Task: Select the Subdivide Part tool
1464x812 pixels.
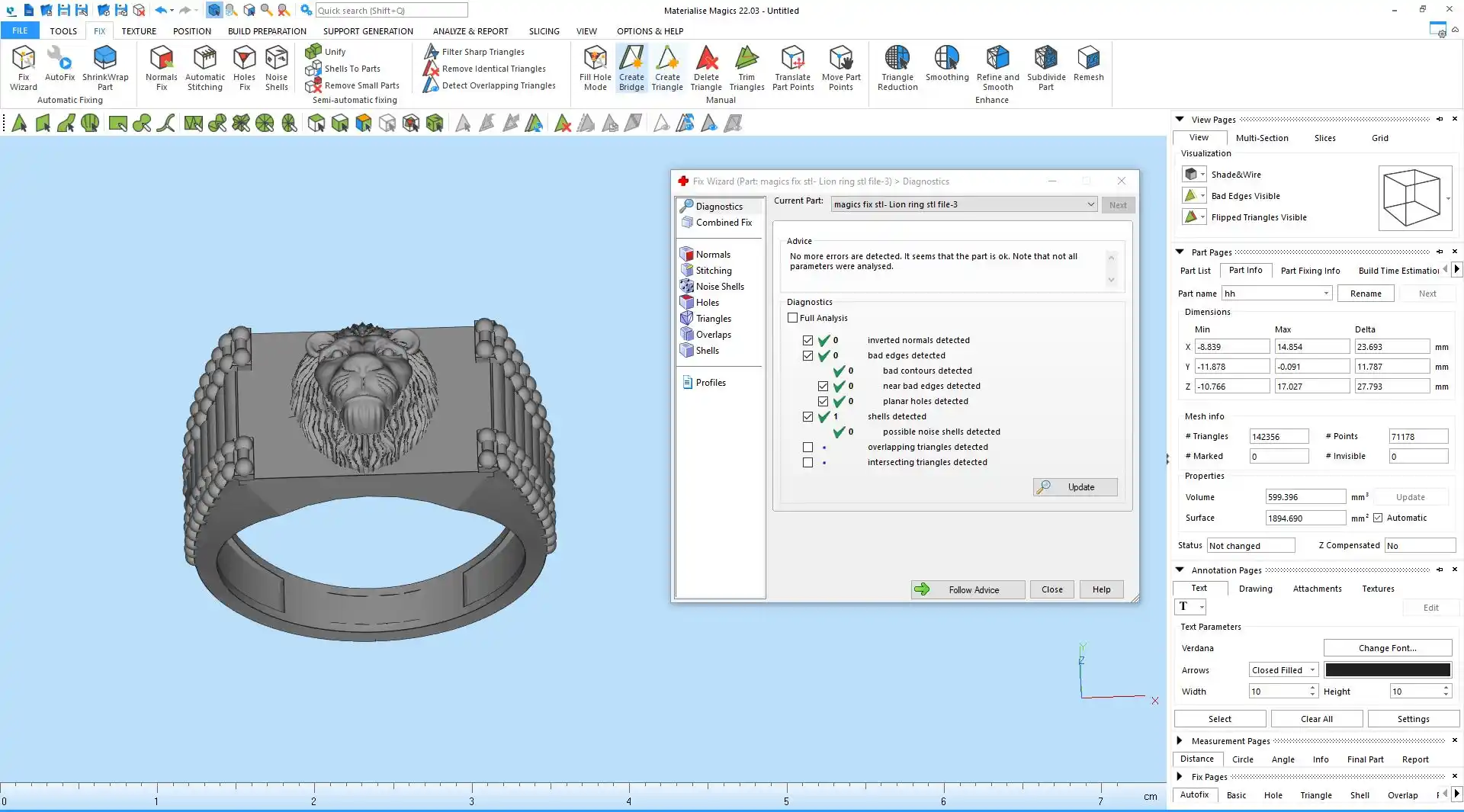Action: pos(1046,67)
